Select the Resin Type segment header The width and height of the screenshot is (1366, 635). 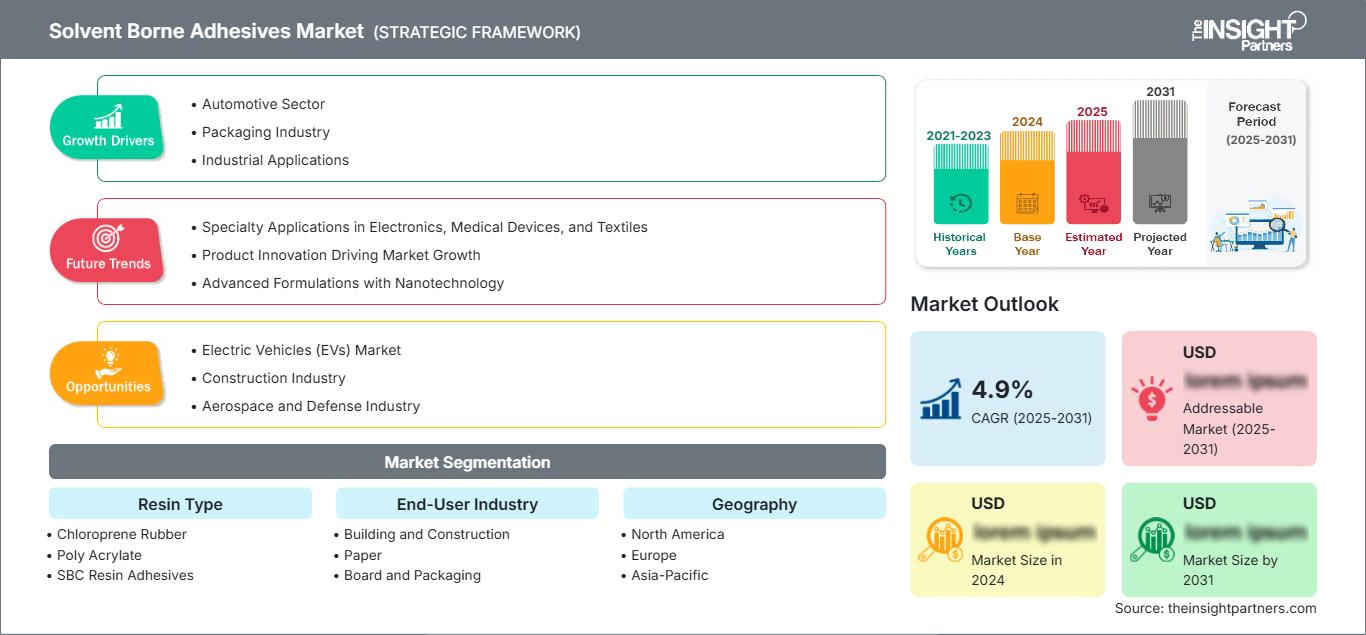(180, 504)
